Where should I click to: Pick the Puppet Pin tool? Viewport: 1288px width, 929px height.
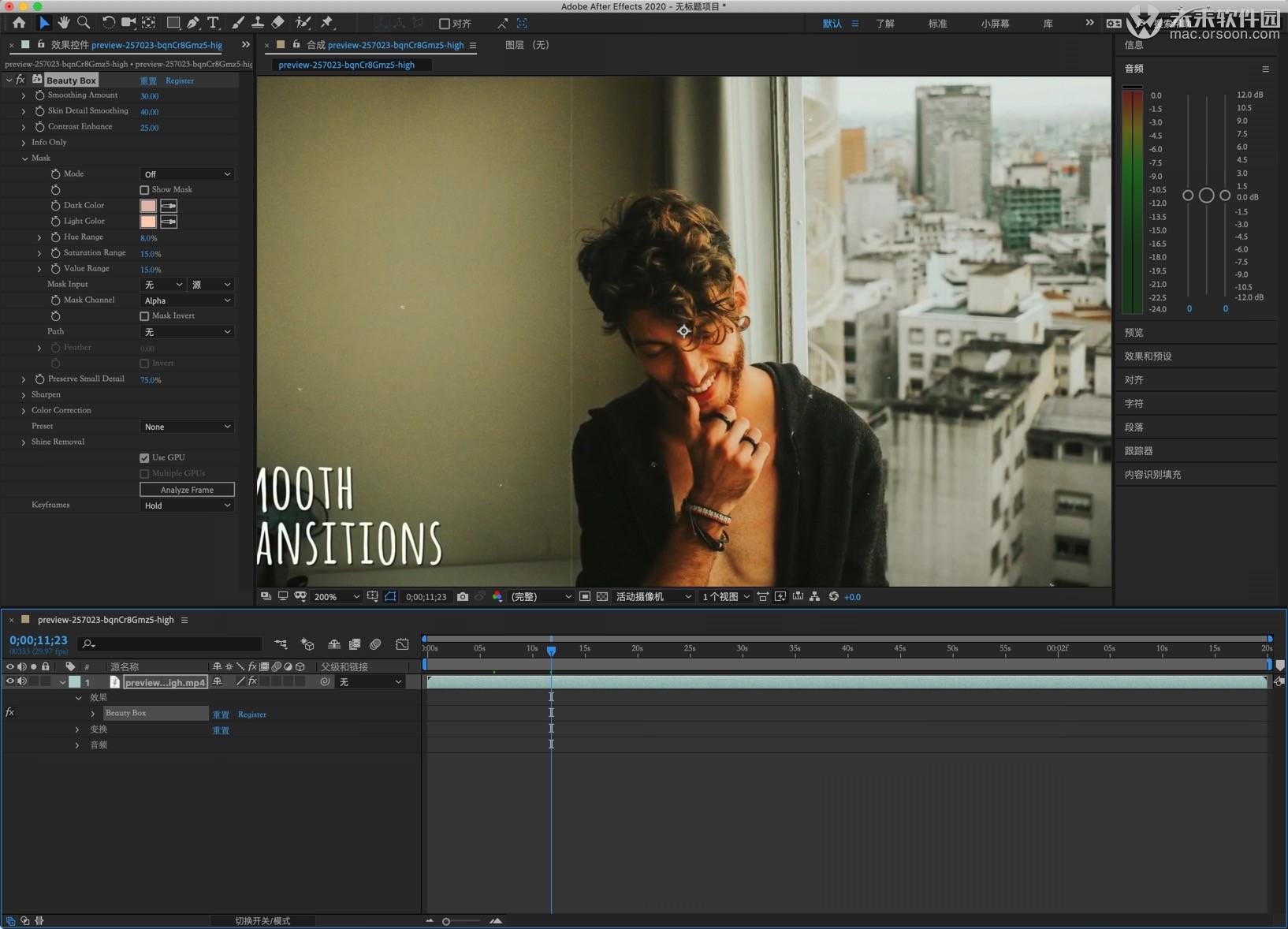coord(327,23)
